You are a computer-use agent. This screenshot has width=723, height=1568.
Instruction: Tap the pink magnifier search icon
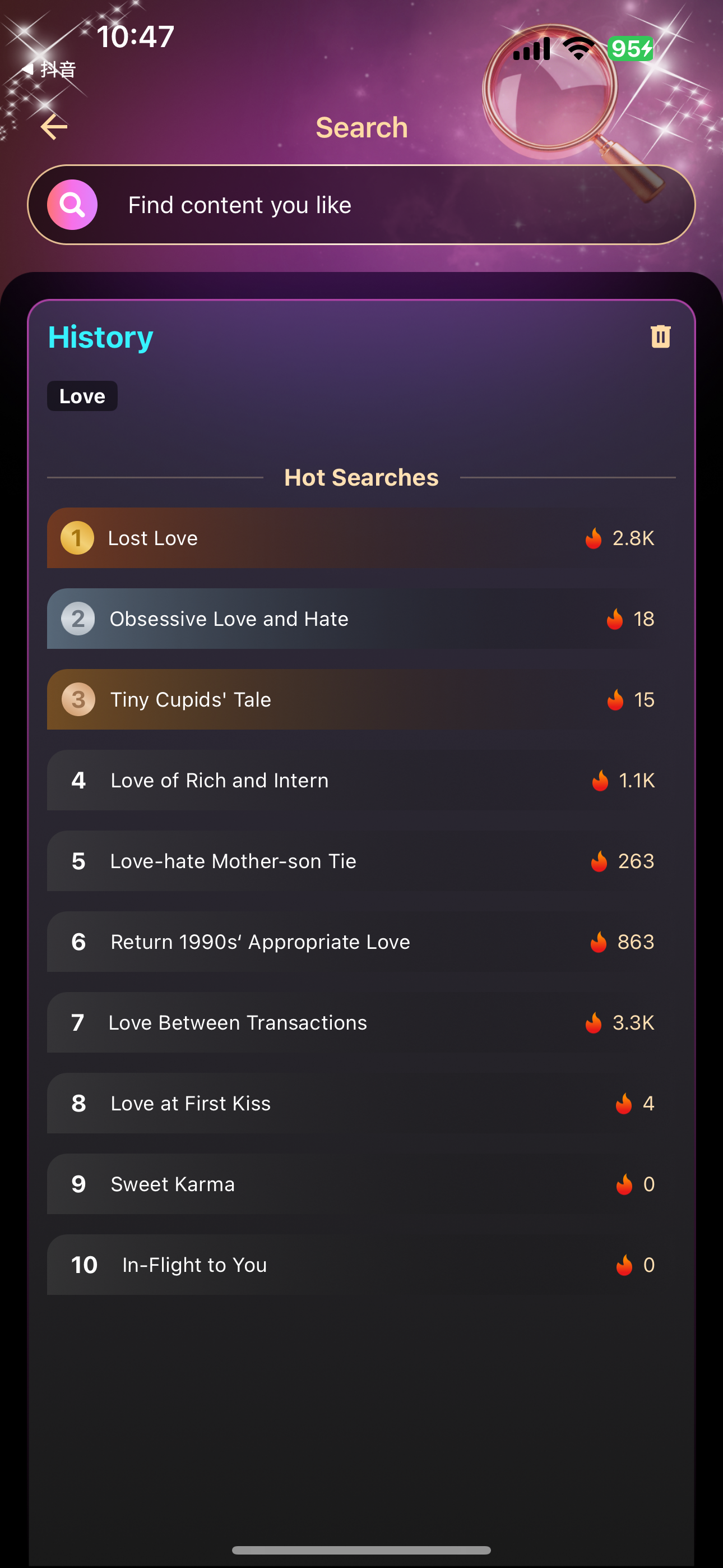[x=72, y=205]
